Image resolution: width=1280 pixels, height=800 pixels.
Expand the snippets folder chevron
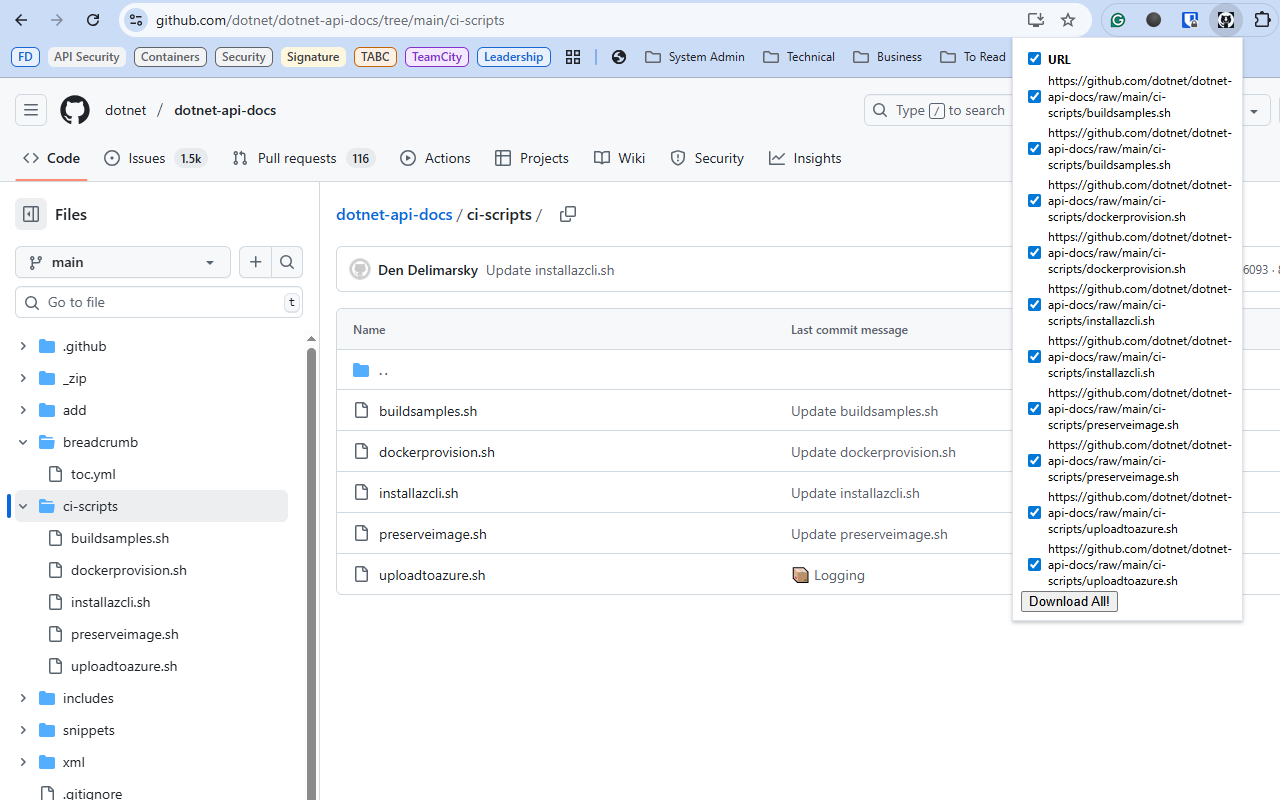tap(23, 730)
